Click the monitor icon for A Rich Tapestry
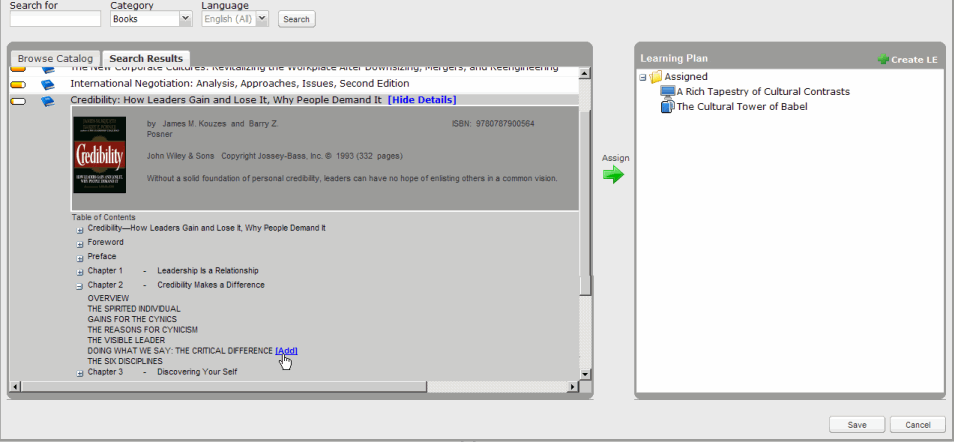954x442 pixels. (668, 92)
